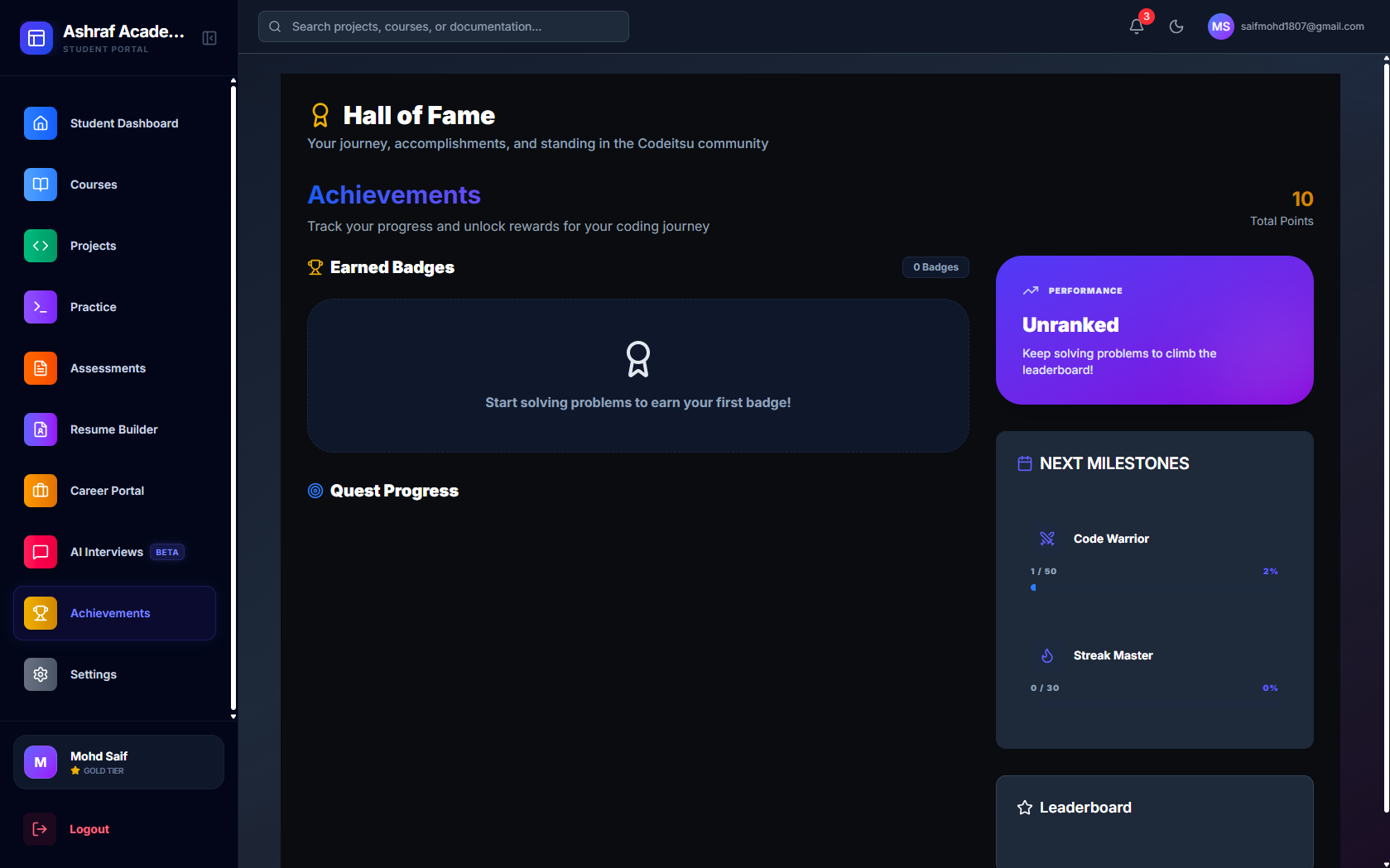Click the notification badge showing 3
Viewport: 1390px width, 868px height.
1147,17
